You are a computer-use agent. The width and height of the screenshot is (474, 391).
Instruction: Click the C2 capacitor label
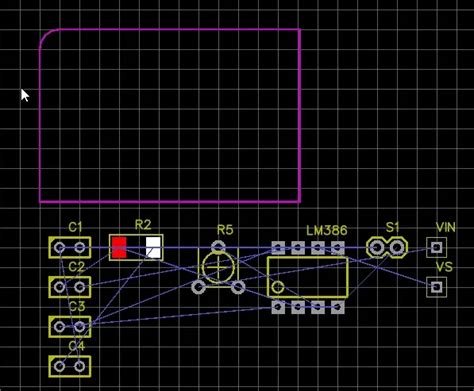pos(76,267)
